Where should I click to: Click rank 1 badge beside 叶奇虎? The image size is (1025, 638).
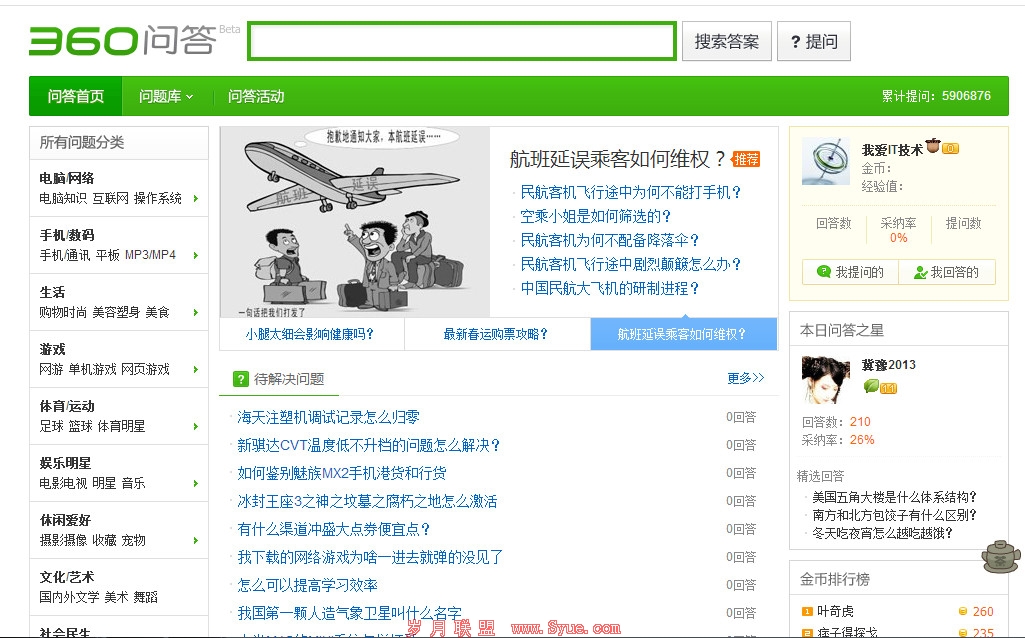coord(807,611)
